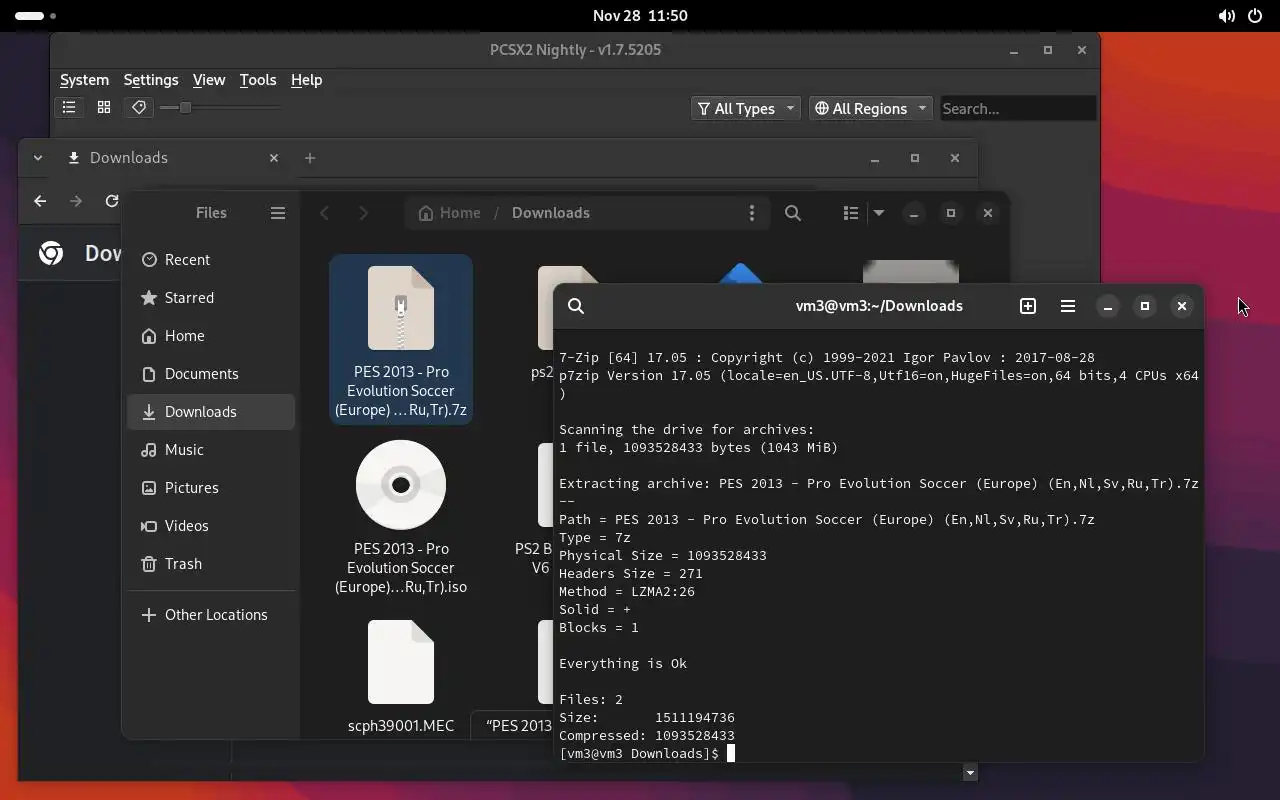Open a new terminal tab

pos(1028,306)
